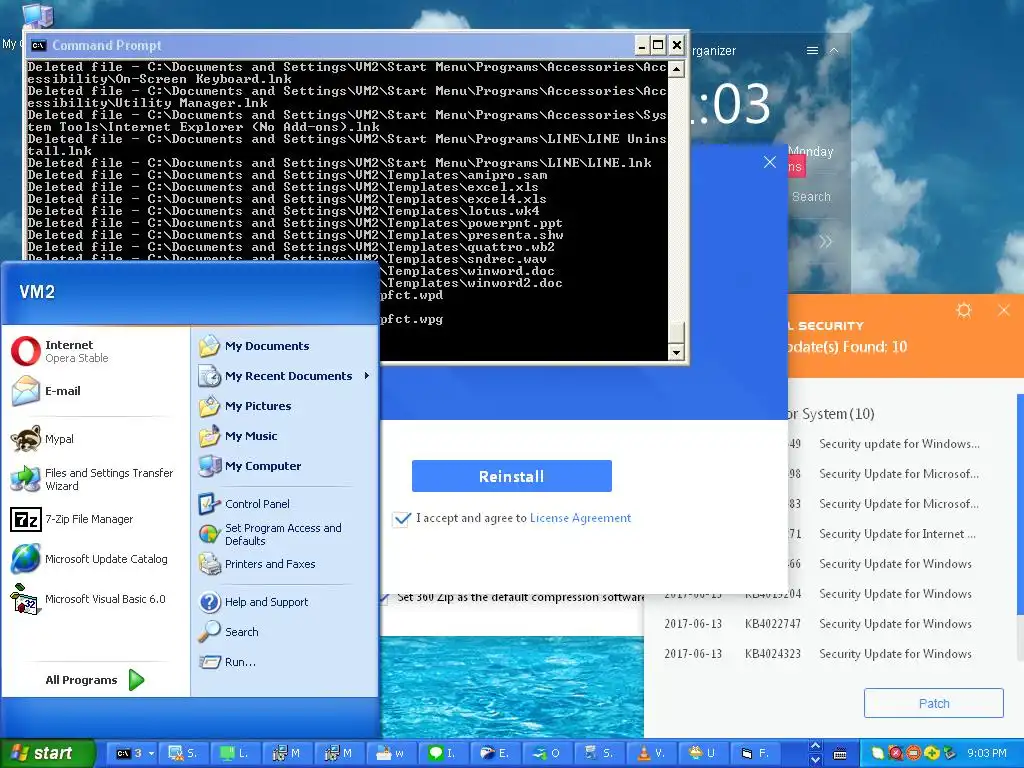Image resolution: width=1024 pixels, height=768 pixels.
Task: Switch to the 'E.' taskbar button
Action: click(496, 754)
